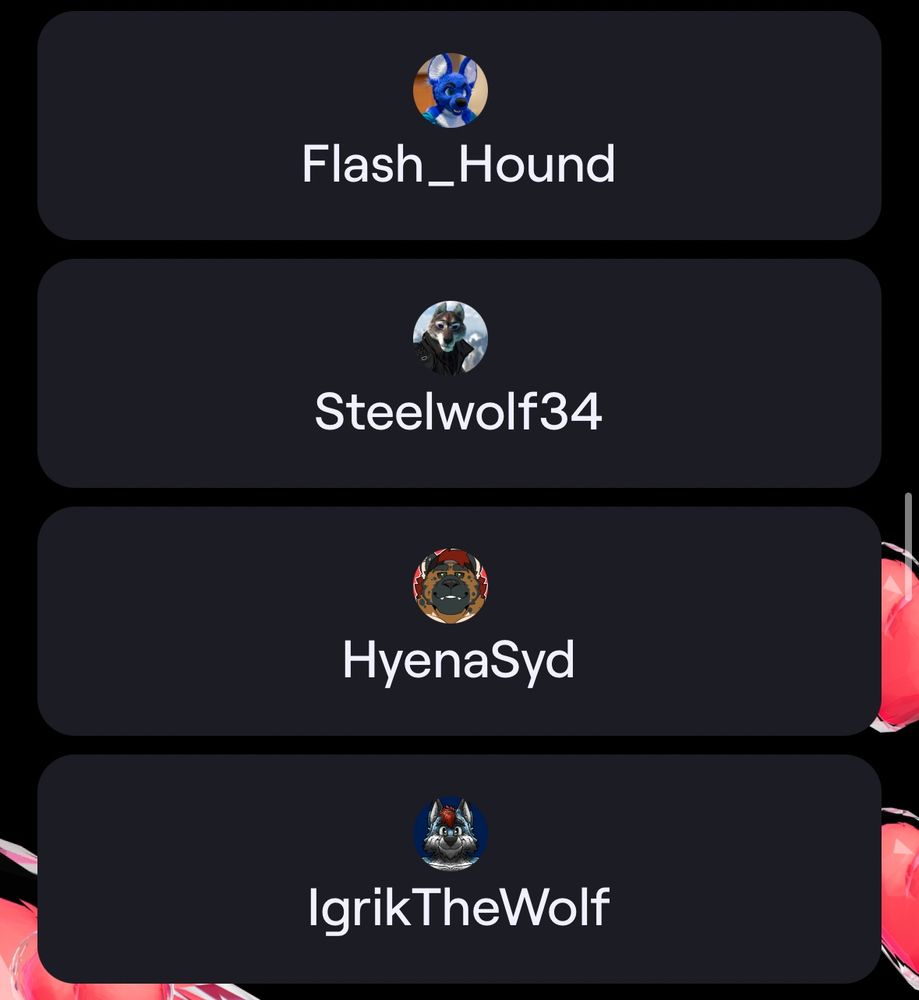Click black gap between HyenaSyd and IgrikTheWolf cards
Viewport: 919px width, 1000px height.
(459, 746)
